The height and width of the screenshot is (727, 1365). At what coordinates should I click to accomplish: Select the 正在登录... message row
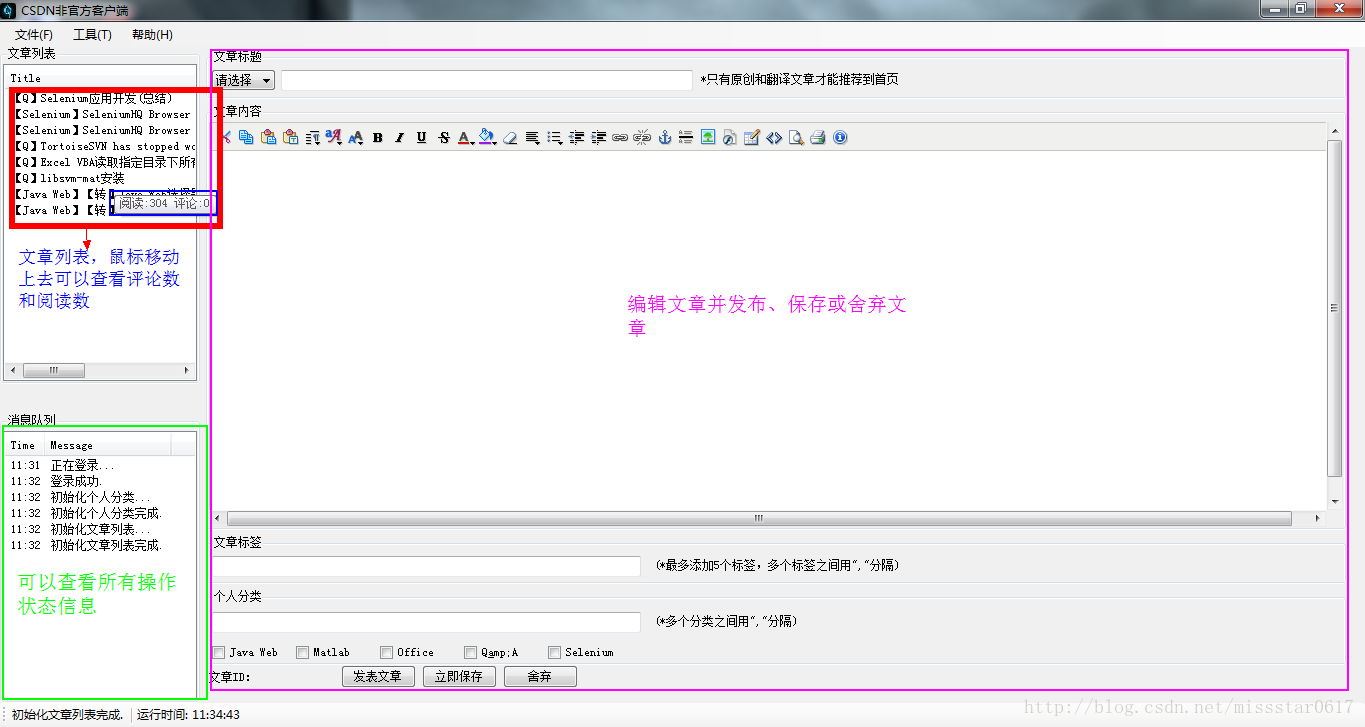[x=101, y=466]
